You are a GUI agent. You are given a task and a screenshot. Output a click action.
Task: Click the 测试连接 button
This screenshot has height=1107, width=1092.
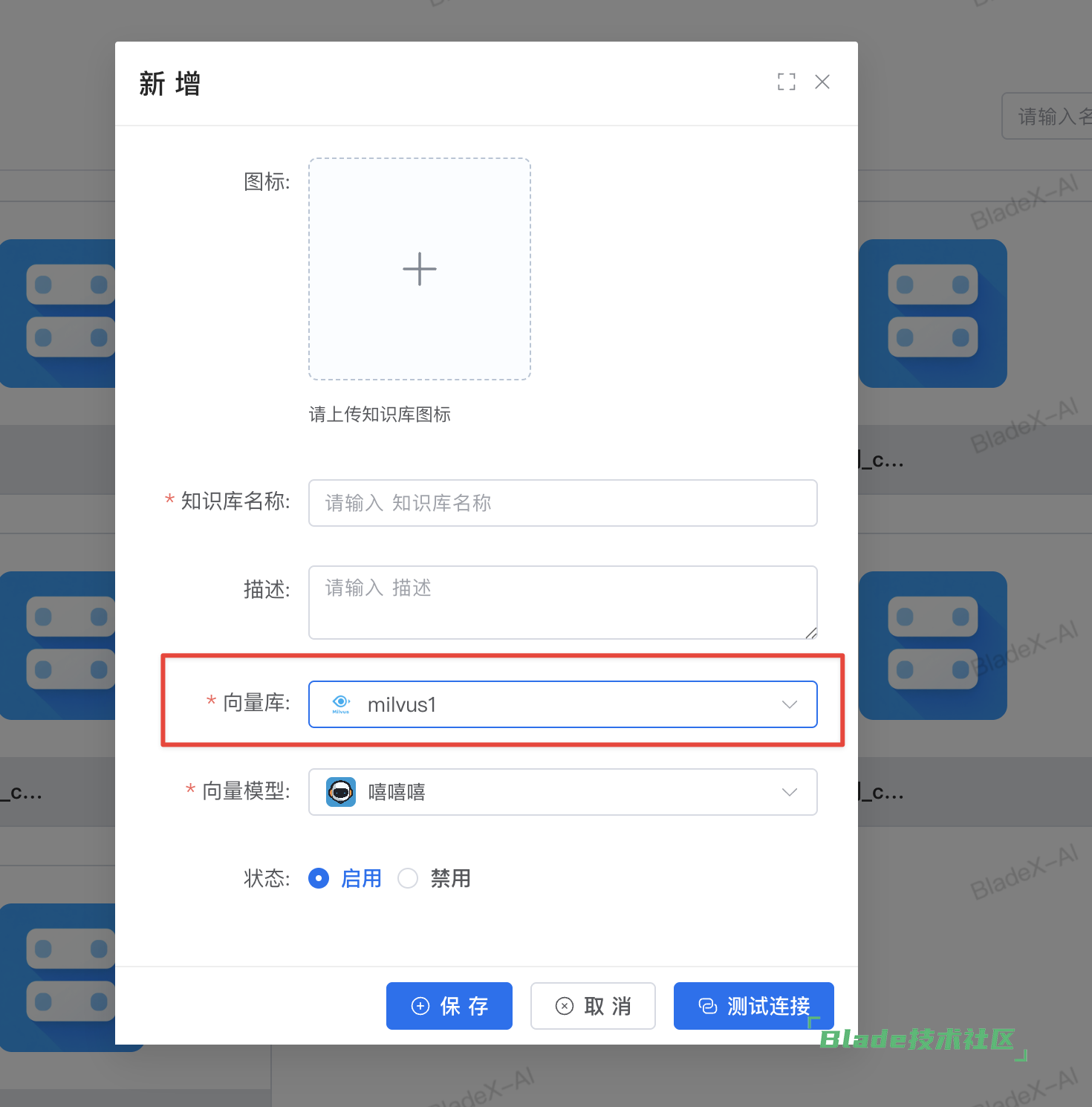click(754, 1006)
